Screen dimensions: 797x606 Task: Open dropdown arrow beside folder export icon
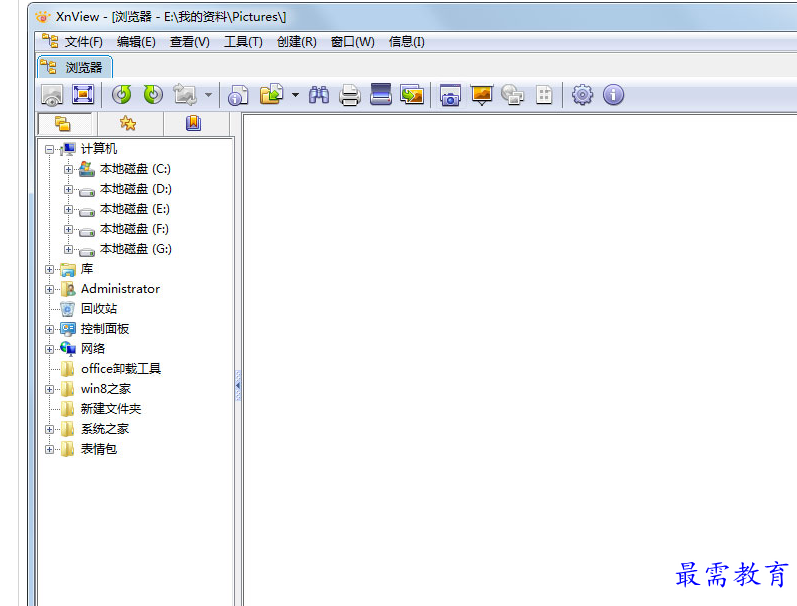pos(295,95)
